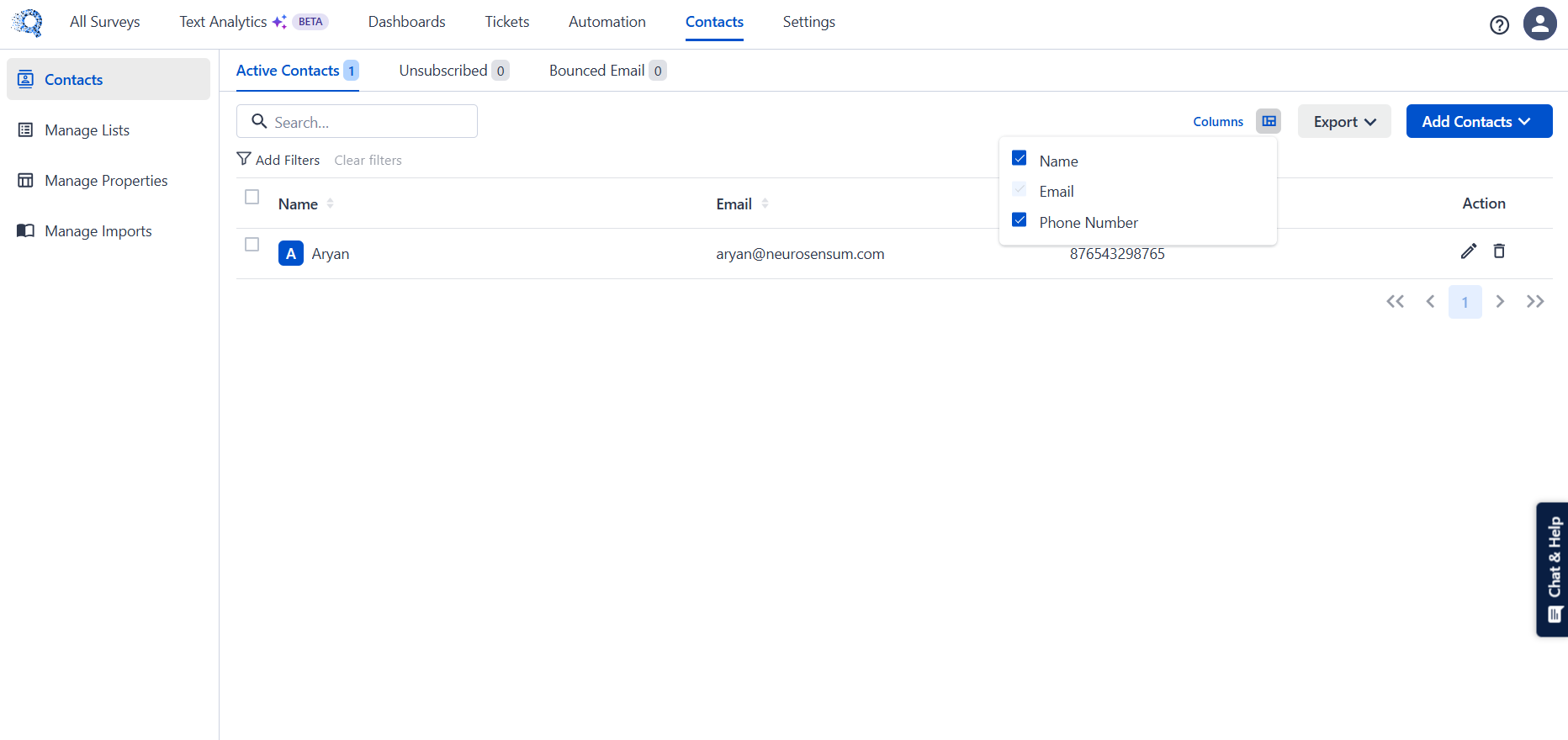Screen dimensions: 1568x740
Task: Expand the Export dropdown
Action: point(1343,122)
